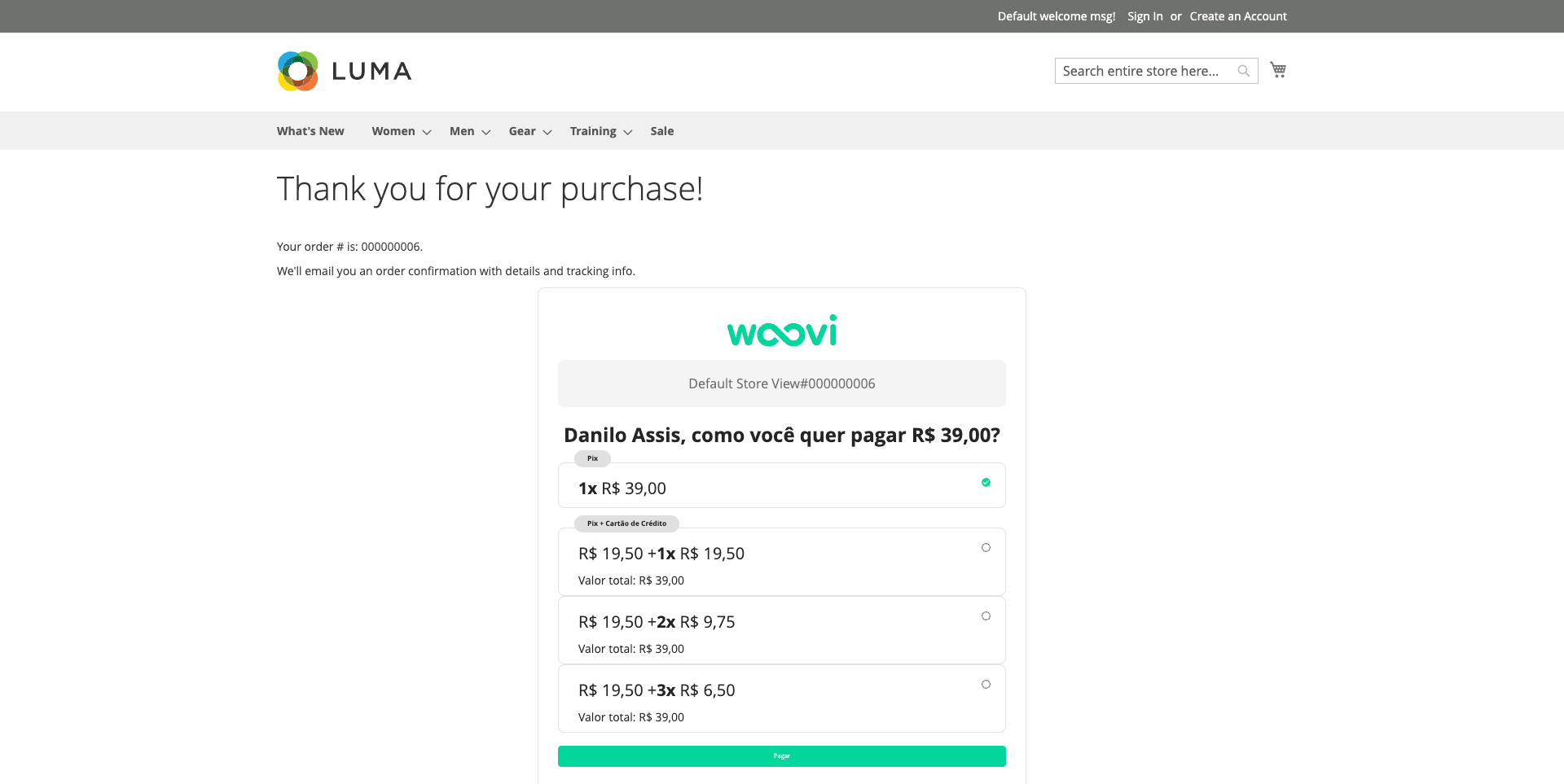The width and height of the screenshot is (1564, 784).
Task: Expand the Gear menu chevron
Action: tap(547, 132)
